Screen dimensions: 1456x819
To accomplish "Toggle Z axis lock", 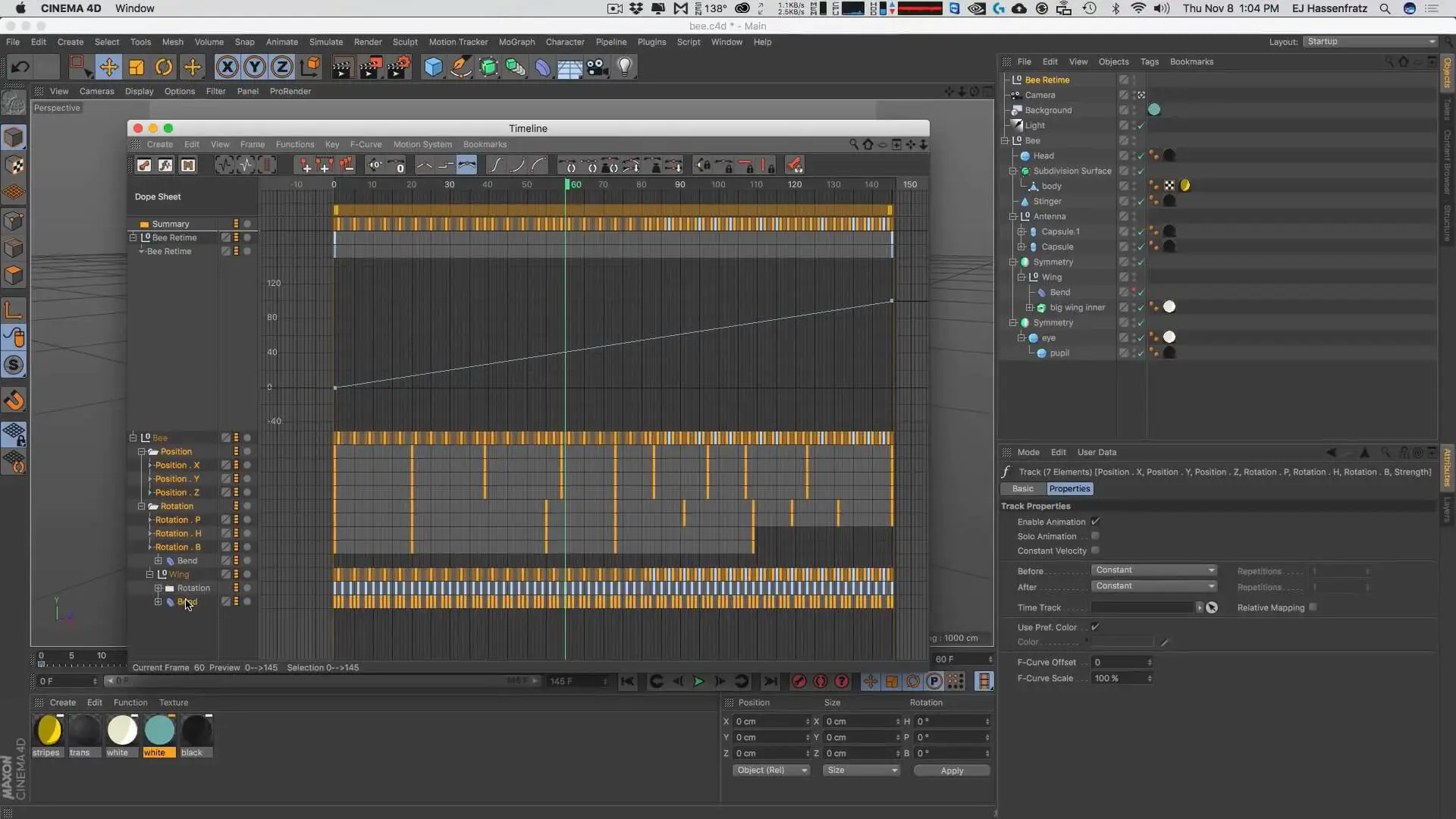I will coord(282,67).
